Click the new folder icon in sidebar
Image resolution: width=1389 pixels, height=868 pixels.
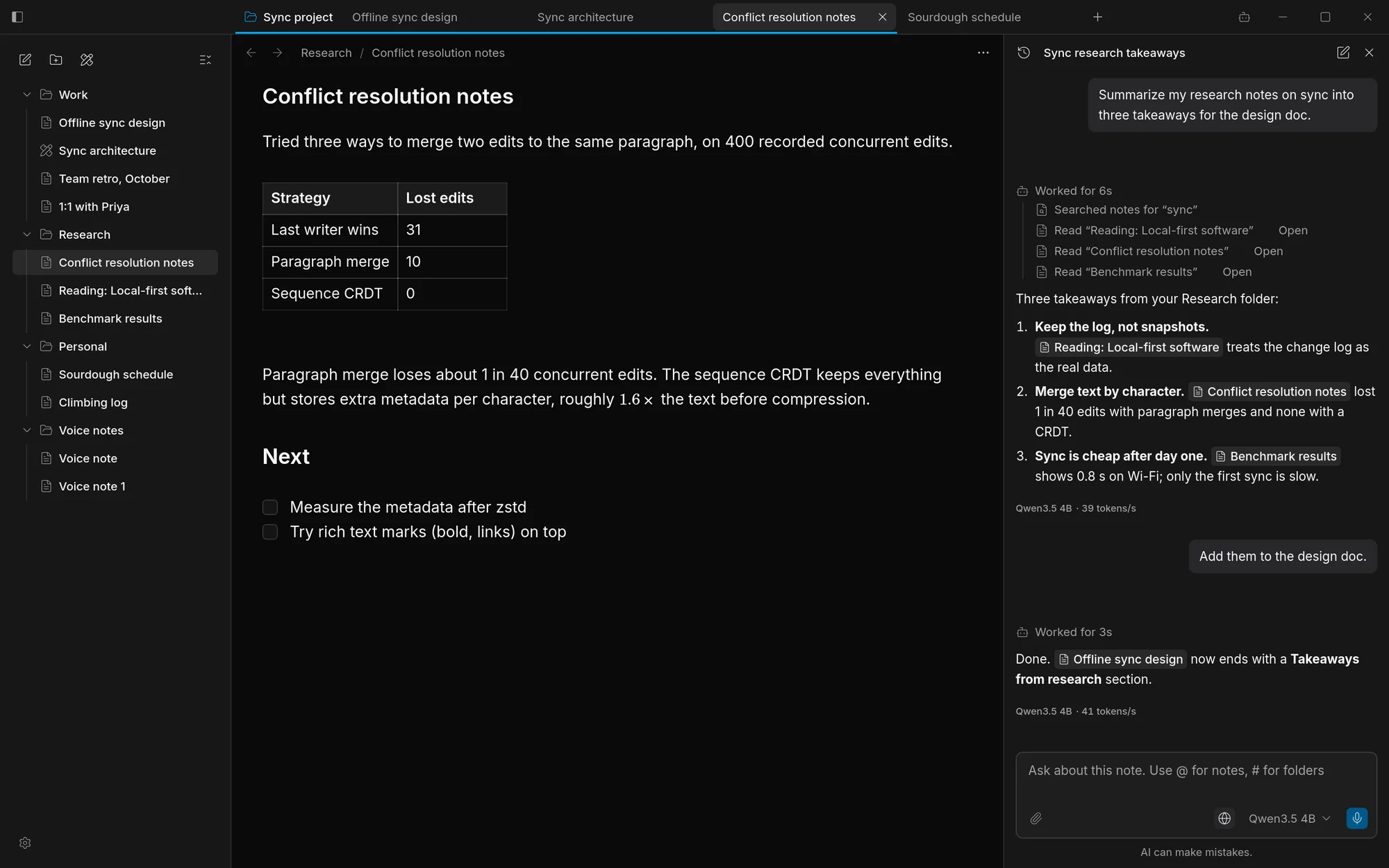tap(56, 60)
